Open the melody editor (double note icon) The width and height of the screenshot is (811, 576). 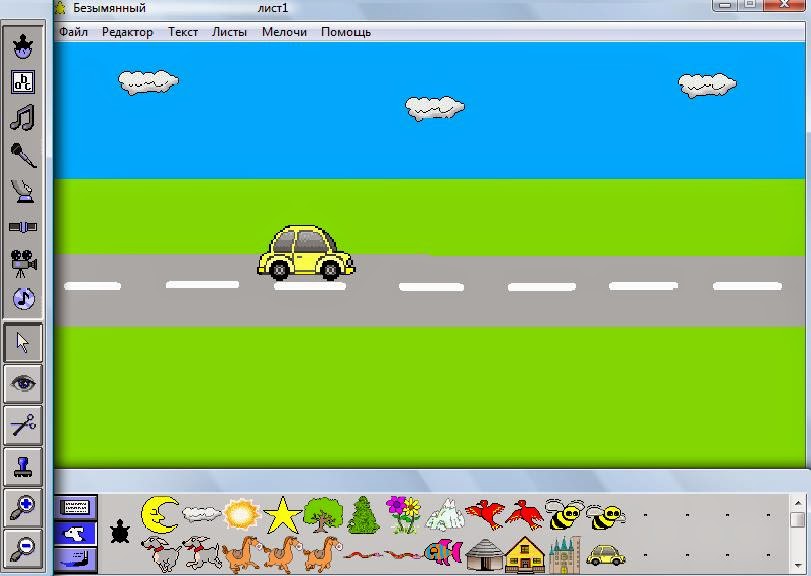[23, 117]
